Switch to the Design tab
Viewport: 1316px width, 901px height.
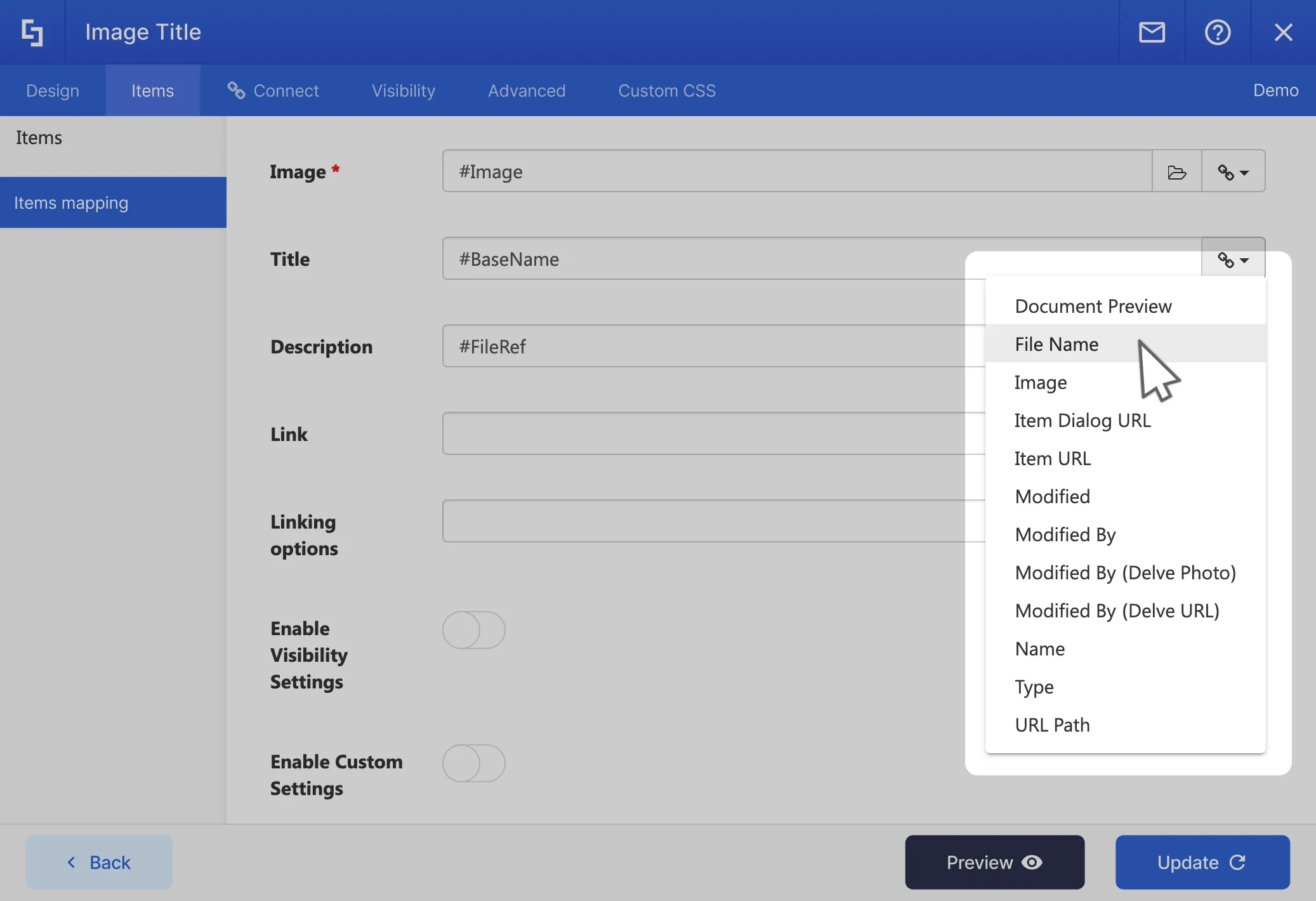(53, 91)
